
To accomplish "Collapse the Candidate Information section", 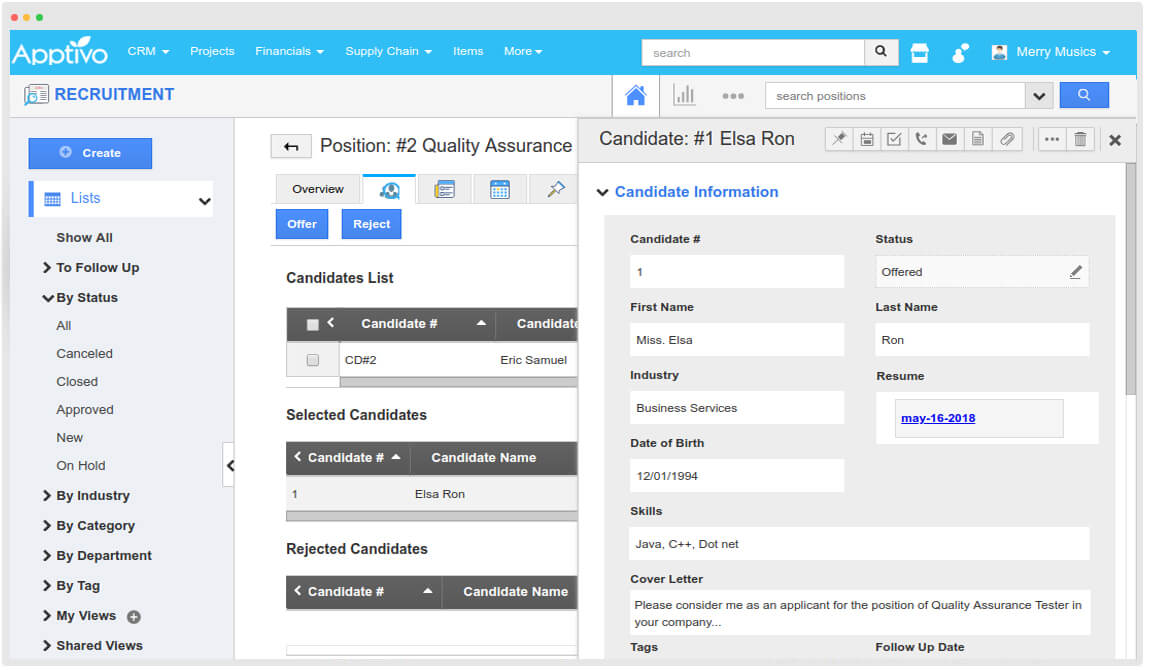I will pos(603,193).
